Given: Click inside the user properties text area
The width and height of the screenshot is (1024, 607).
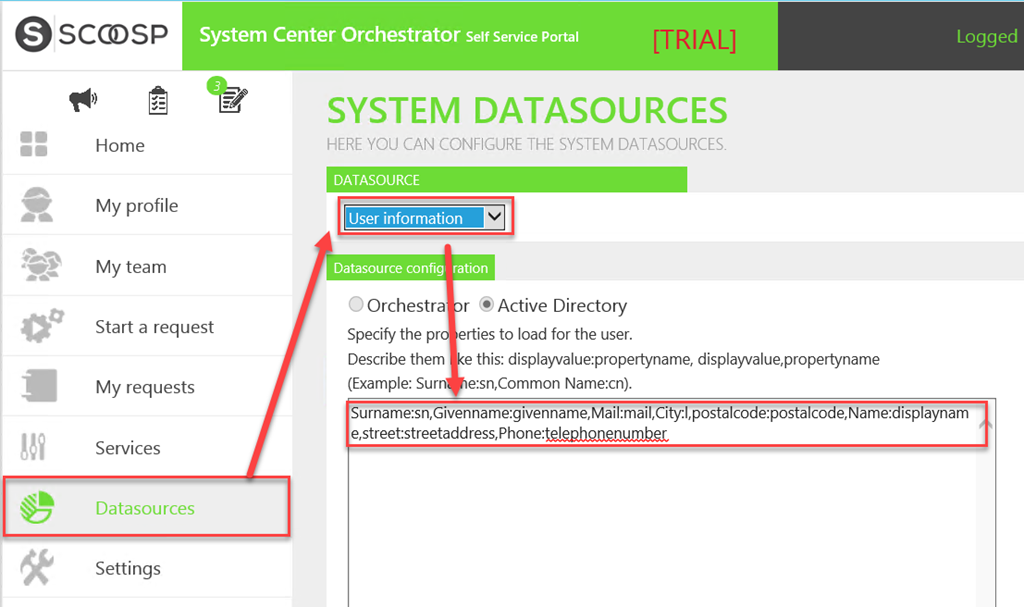Looking at the screenshot, I should click(x=660, y=520).
